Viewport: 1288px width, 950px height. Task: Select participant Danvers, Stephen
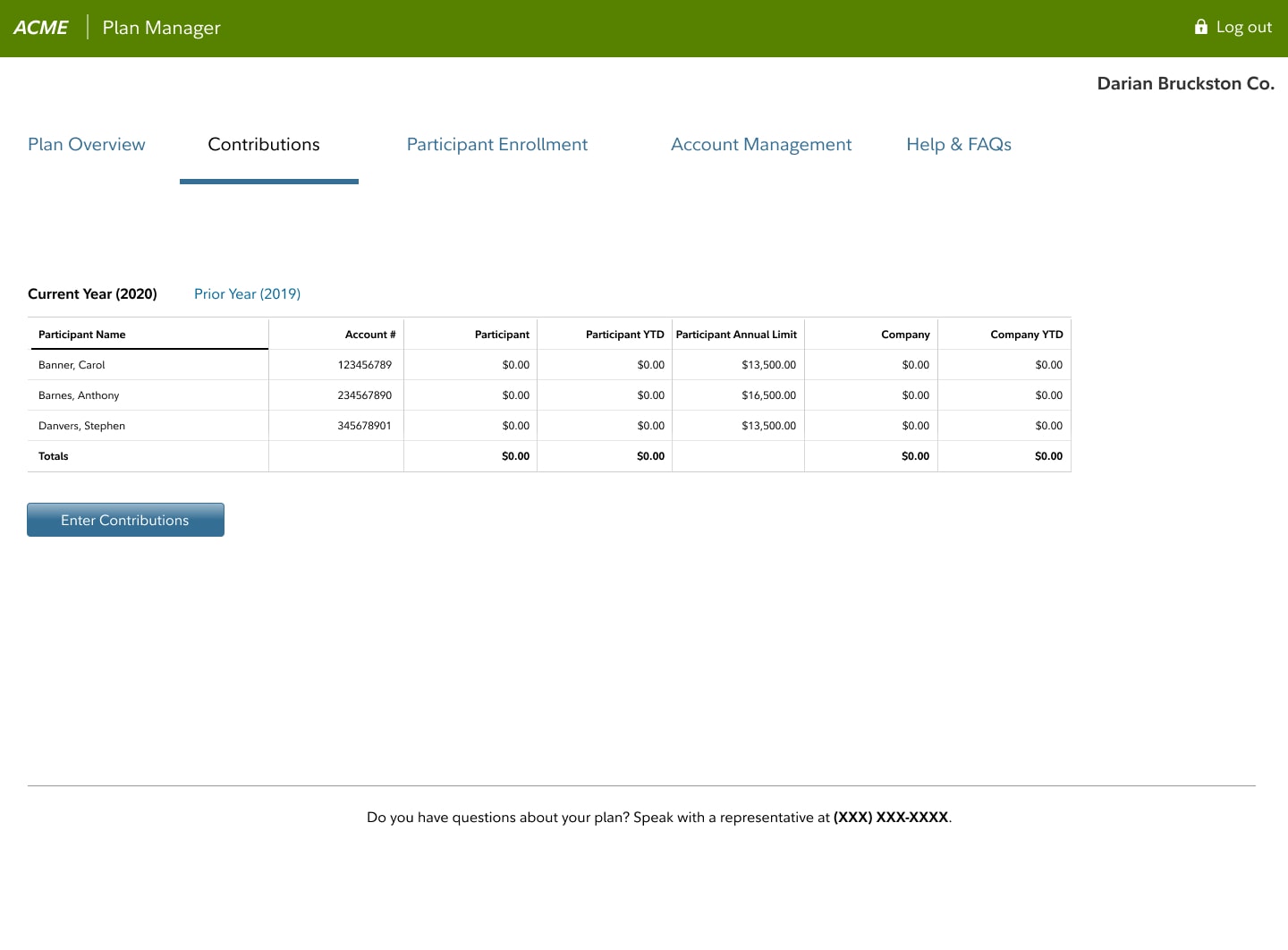click(x=81, y=426)
